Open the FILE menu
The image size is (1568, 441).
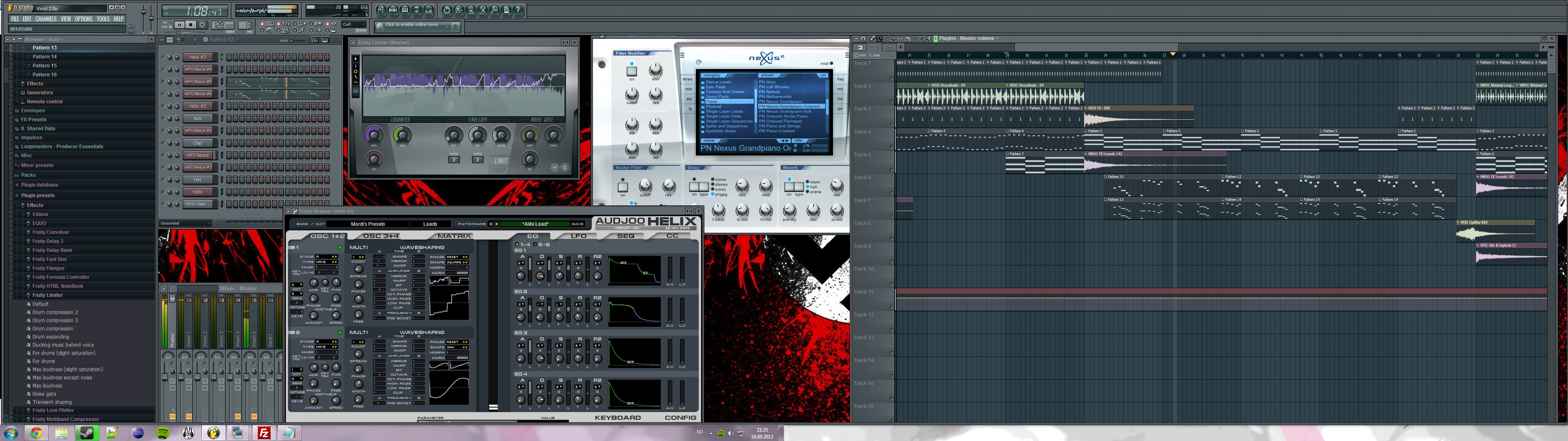[15, 19]
